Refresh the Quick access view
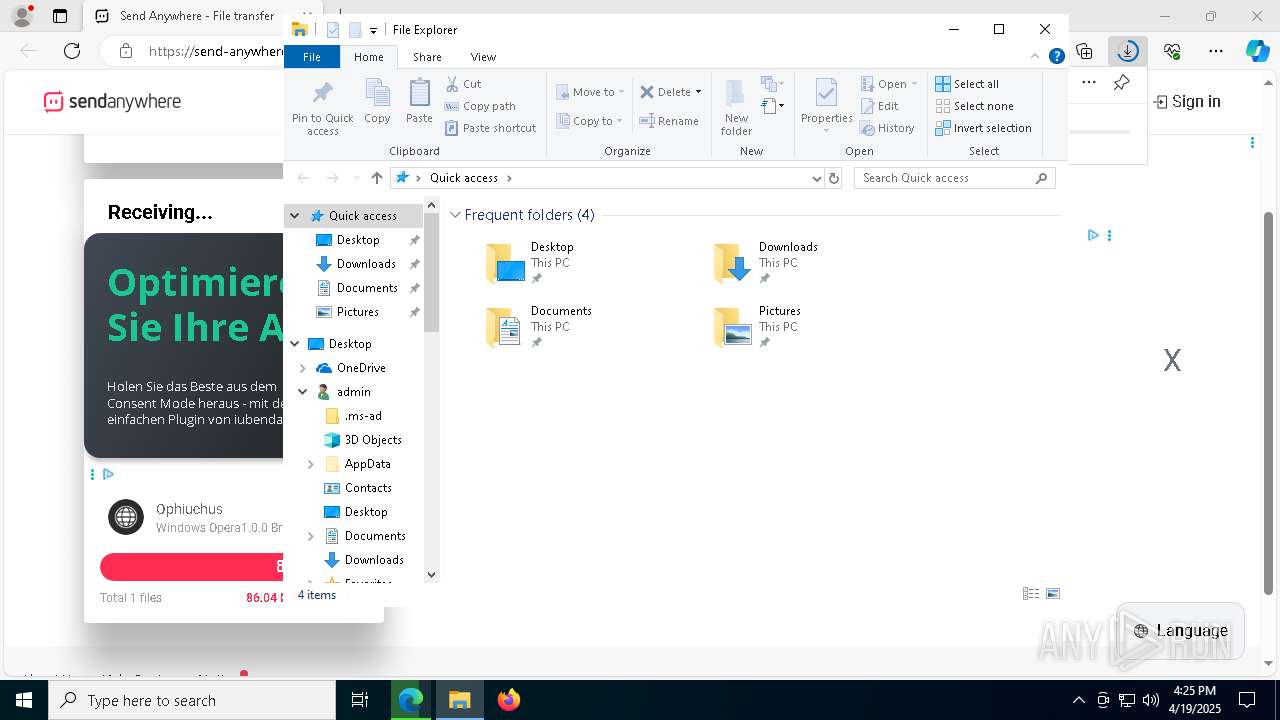Image resolution: width=1280 pixels, height=720 pixels. (x=835, y=178)
